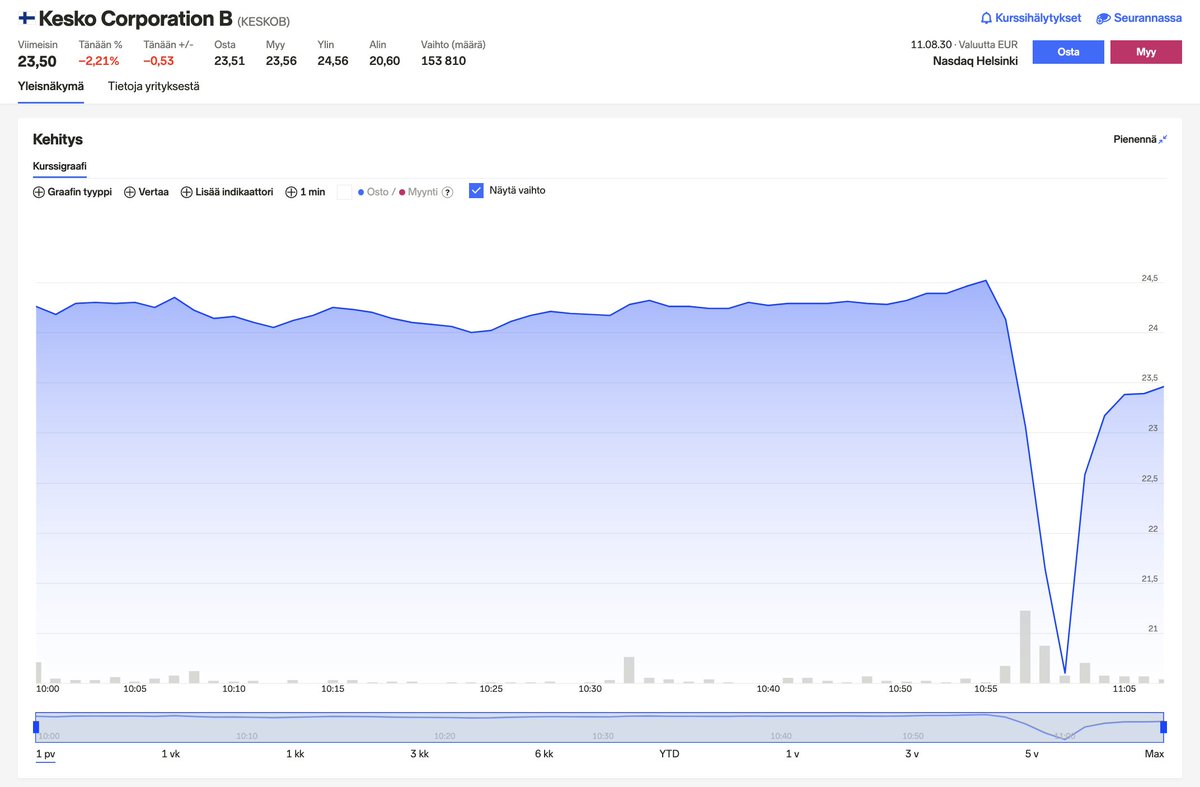Click the plus icon for Lisää indikaattori

click(187, 192)
